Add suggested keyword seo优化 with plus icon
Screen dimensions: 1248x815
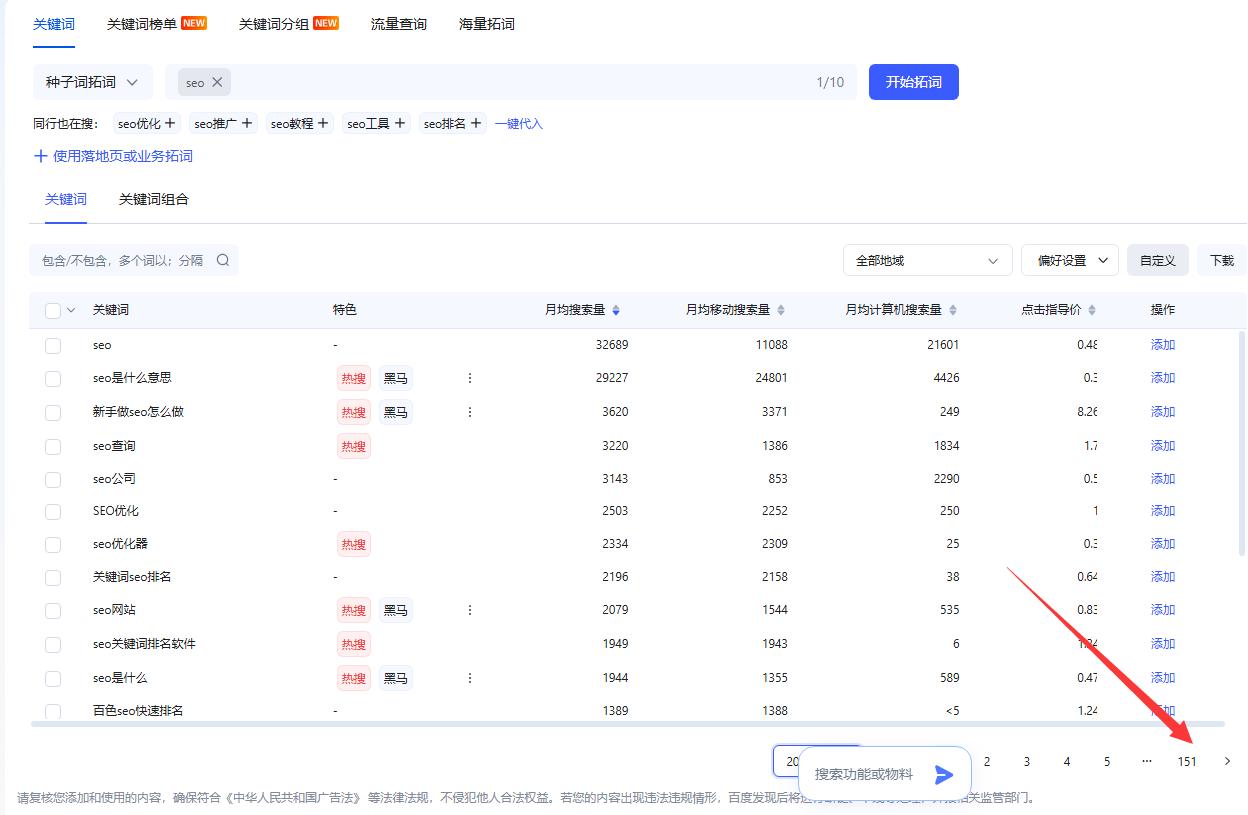tap(170, 123)
